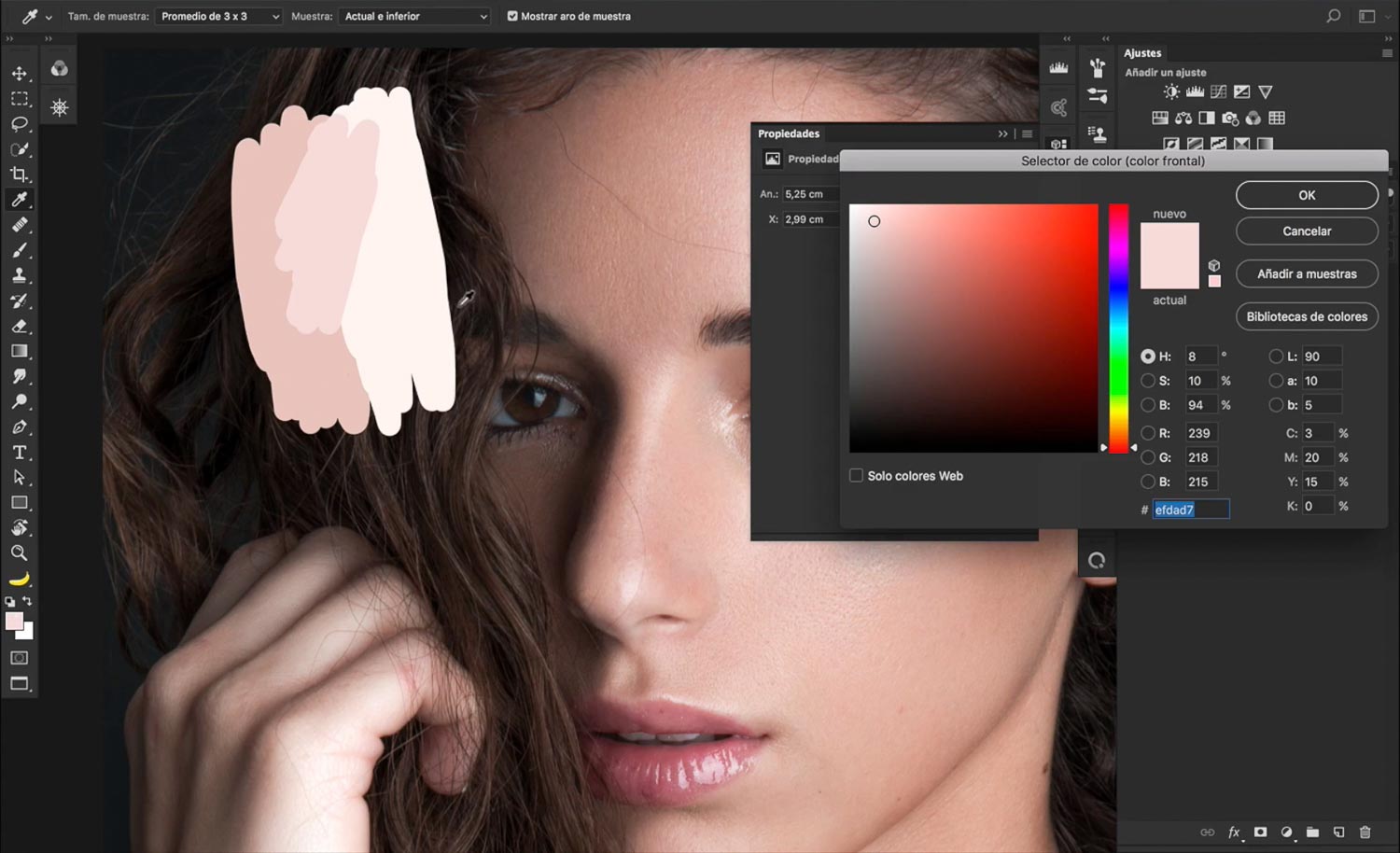Open Muestra Actual e inferior dropdown

(x=415, y=16)
